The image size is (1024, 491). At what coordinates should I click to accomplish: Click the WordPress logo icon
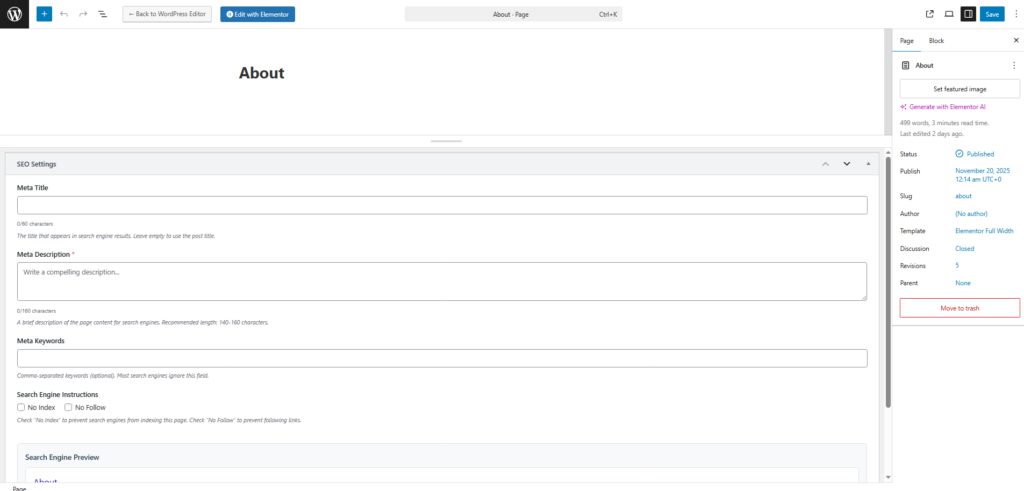(14, 14)
